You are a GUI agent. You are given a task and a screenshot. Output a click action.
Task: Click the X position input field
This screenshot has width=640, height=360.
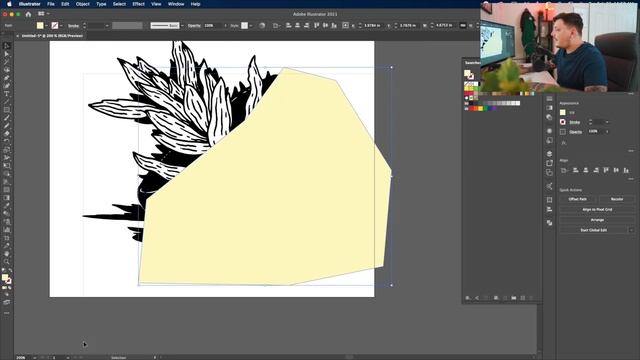[x=373, y=25]
